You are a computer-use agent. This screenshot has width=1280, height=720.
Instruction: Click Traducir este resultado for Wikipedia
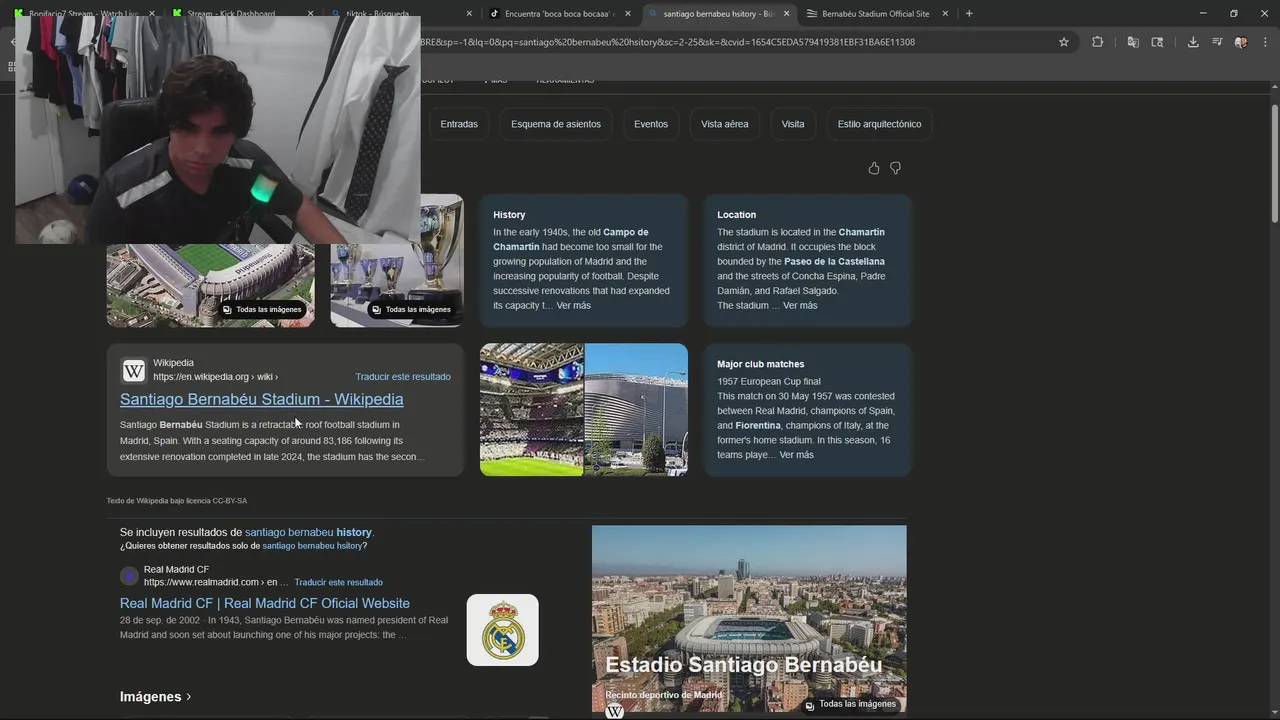coord(403,377)
